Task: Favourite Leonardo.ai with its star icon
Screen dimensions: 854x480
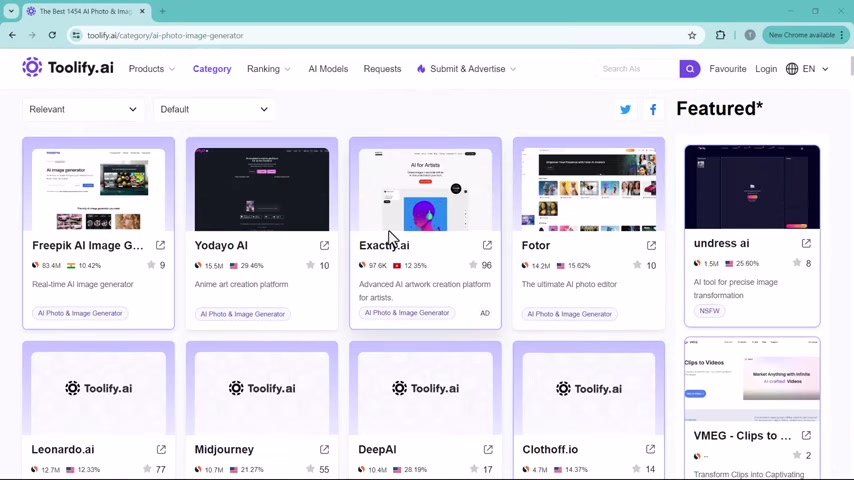Action: point(147,469)
